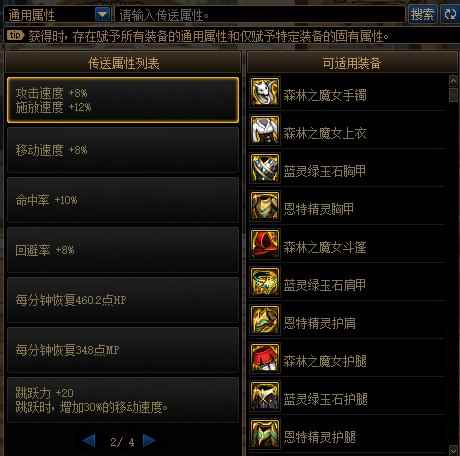460x456 pixels.
Task: Go to next page of attribute list
Action: click(149, 441)
